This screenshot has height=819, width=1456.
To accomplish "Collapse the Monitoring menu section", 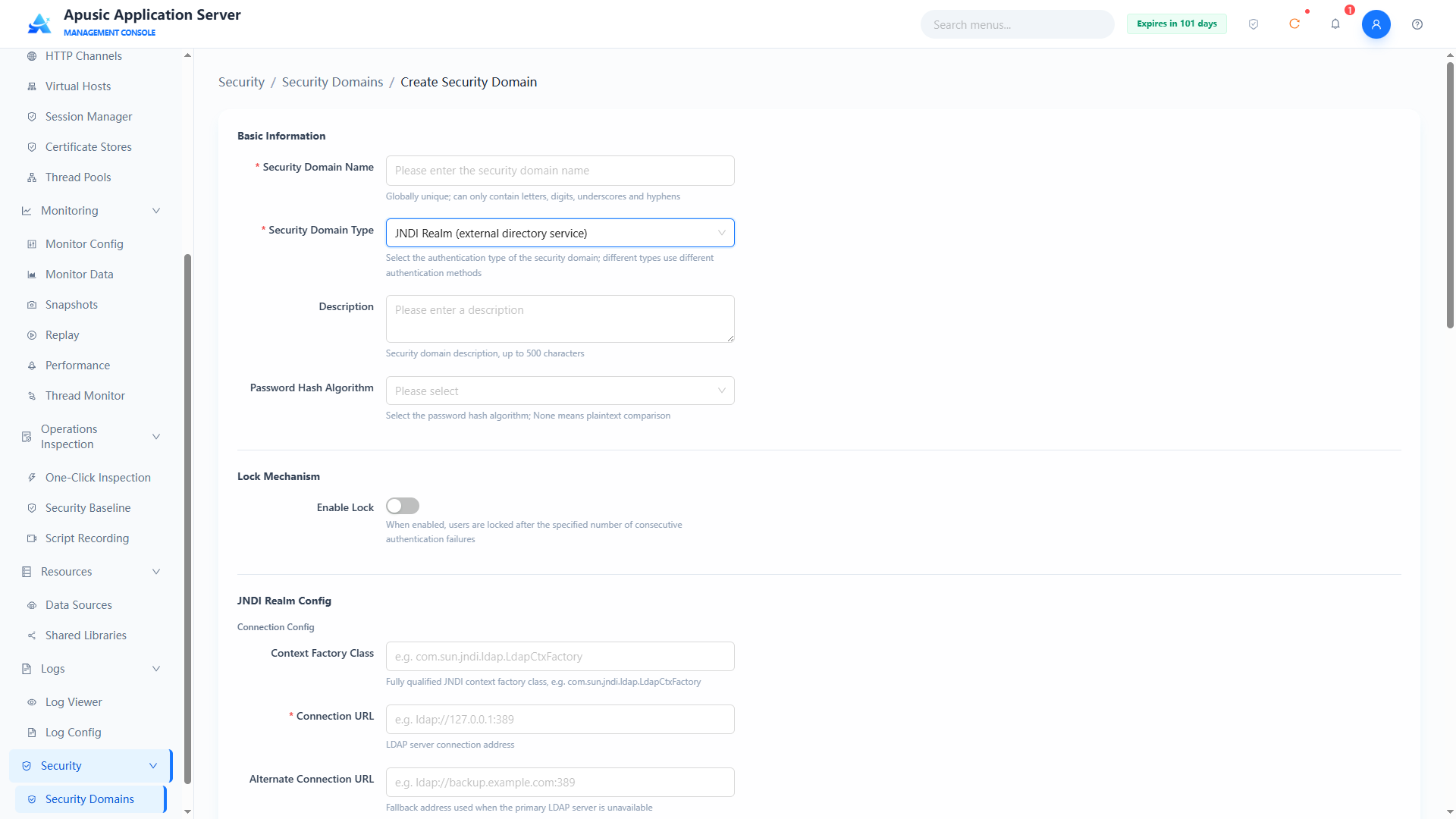I will click(x=156, y=211).
